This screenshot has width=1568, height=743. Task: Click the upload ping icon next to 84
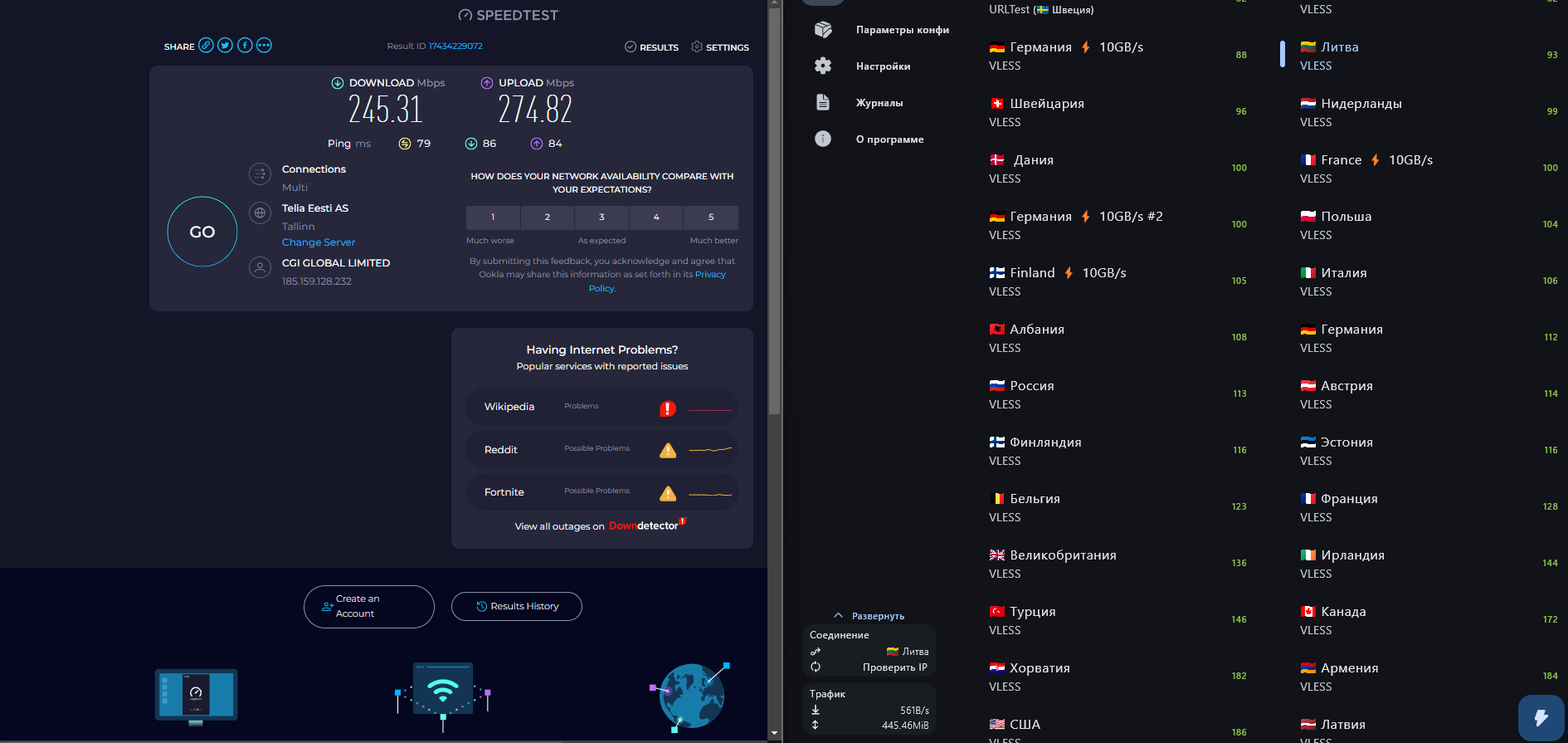pos(537,144)
